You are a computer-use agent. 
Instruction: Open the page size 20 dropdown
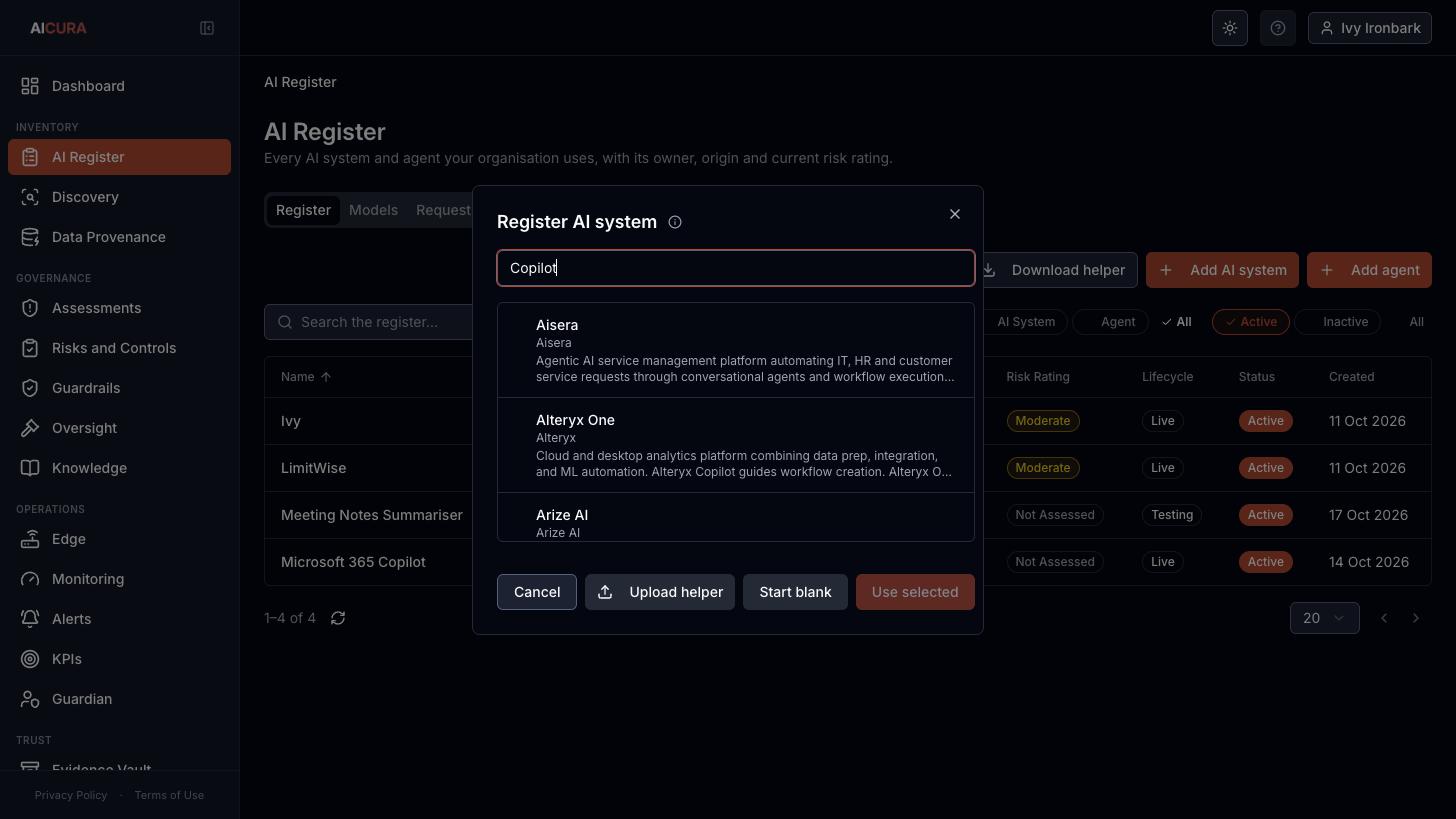[1324, 618]
